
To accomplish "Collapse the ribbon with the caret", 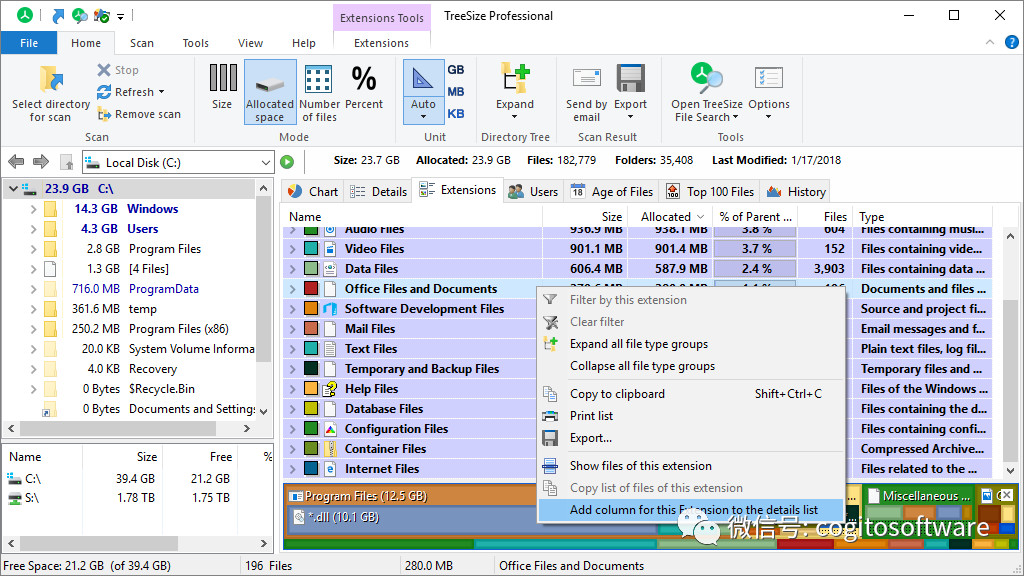I will [990, 42].
